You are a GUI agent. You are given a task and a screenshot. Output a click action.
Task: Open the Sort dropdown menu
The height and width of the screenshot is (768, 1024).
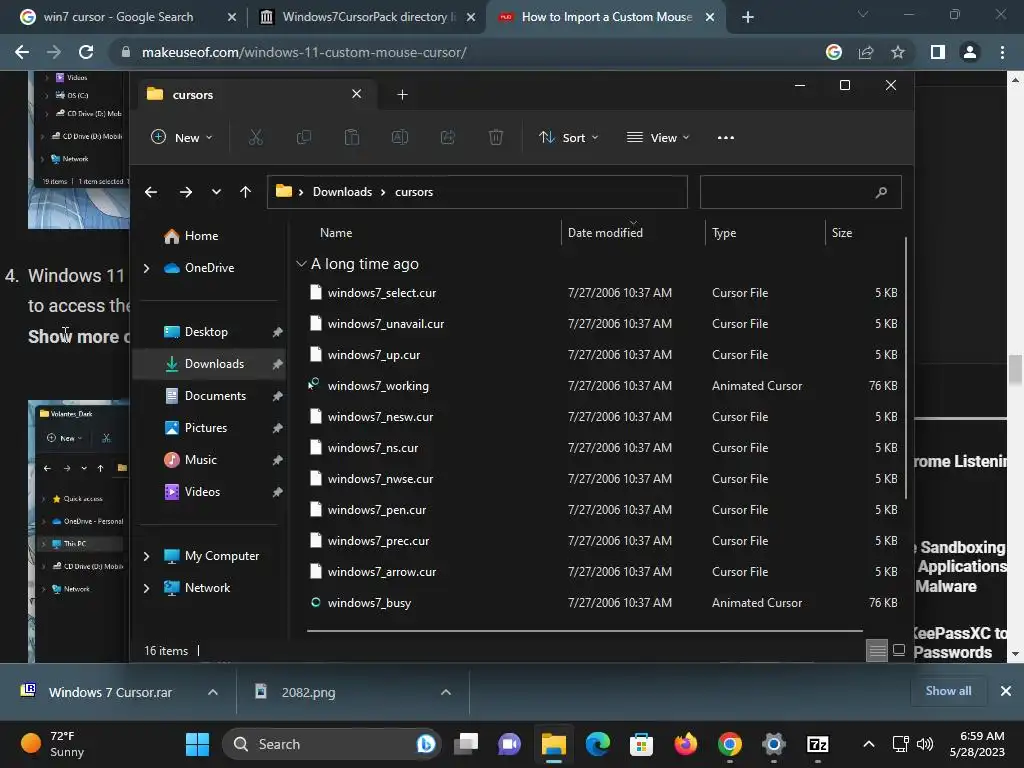click(x=568, y=137)
